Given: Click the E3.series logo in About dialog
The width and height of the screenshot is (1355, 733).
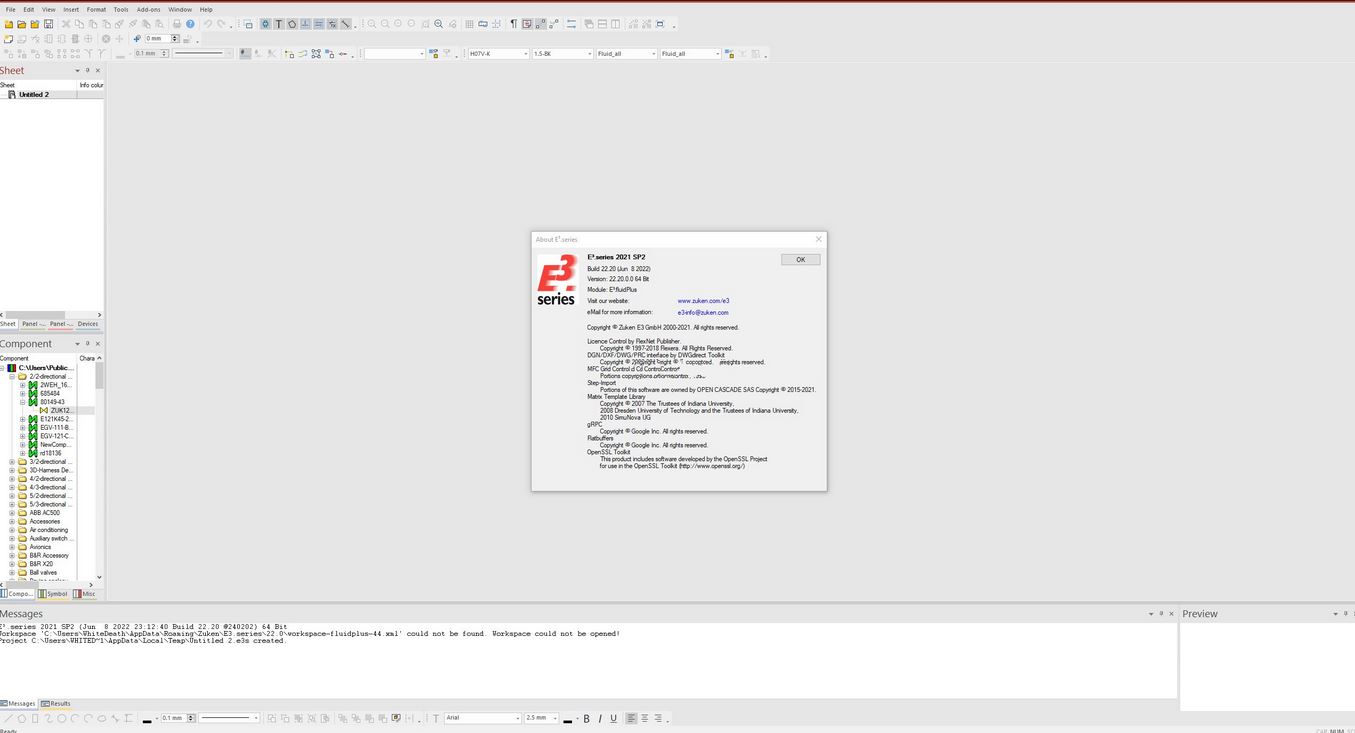Looking at the screenshot, I should coord(557,280).
